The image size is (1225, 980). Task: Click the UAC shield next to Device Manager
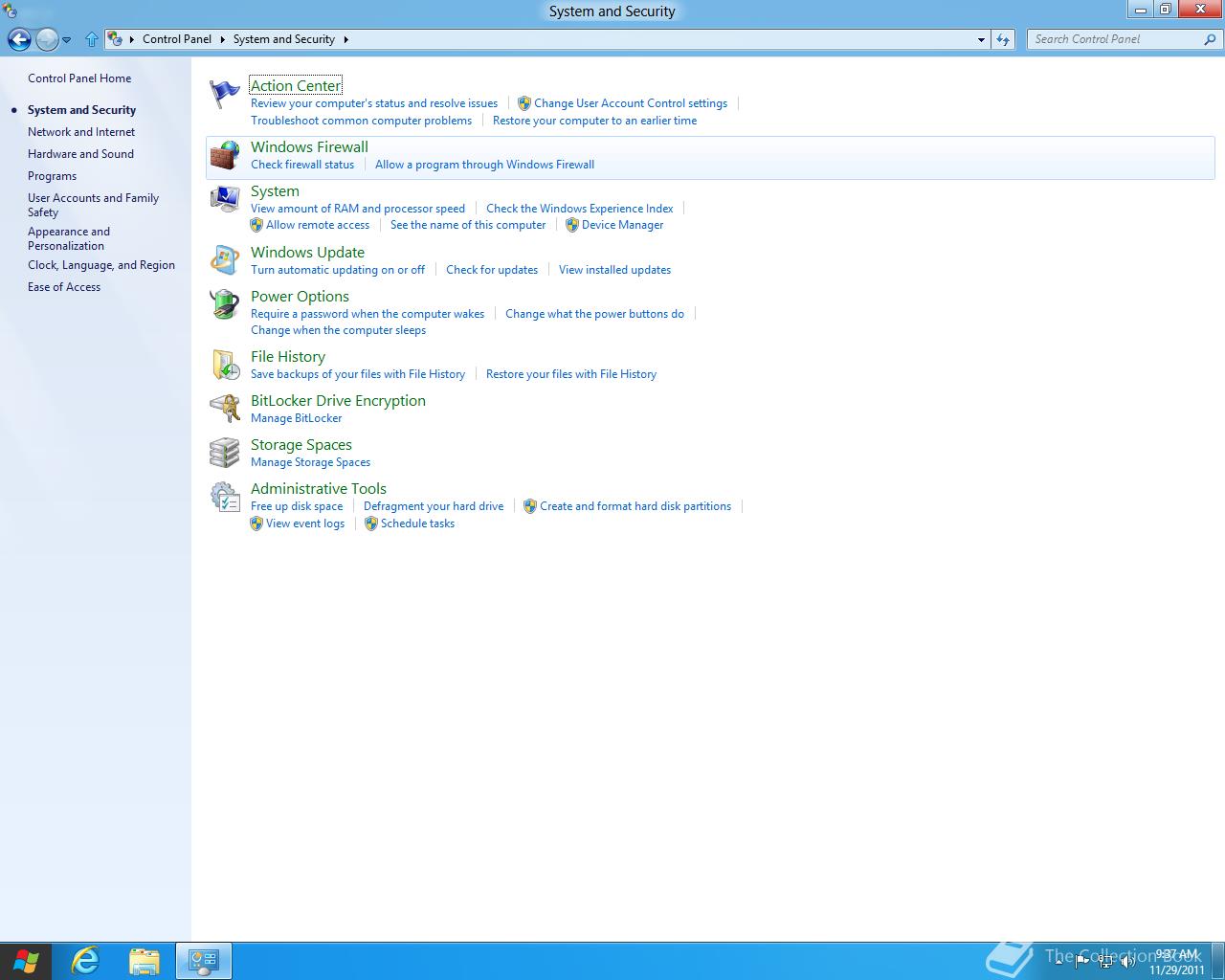[x=570, y=225]
